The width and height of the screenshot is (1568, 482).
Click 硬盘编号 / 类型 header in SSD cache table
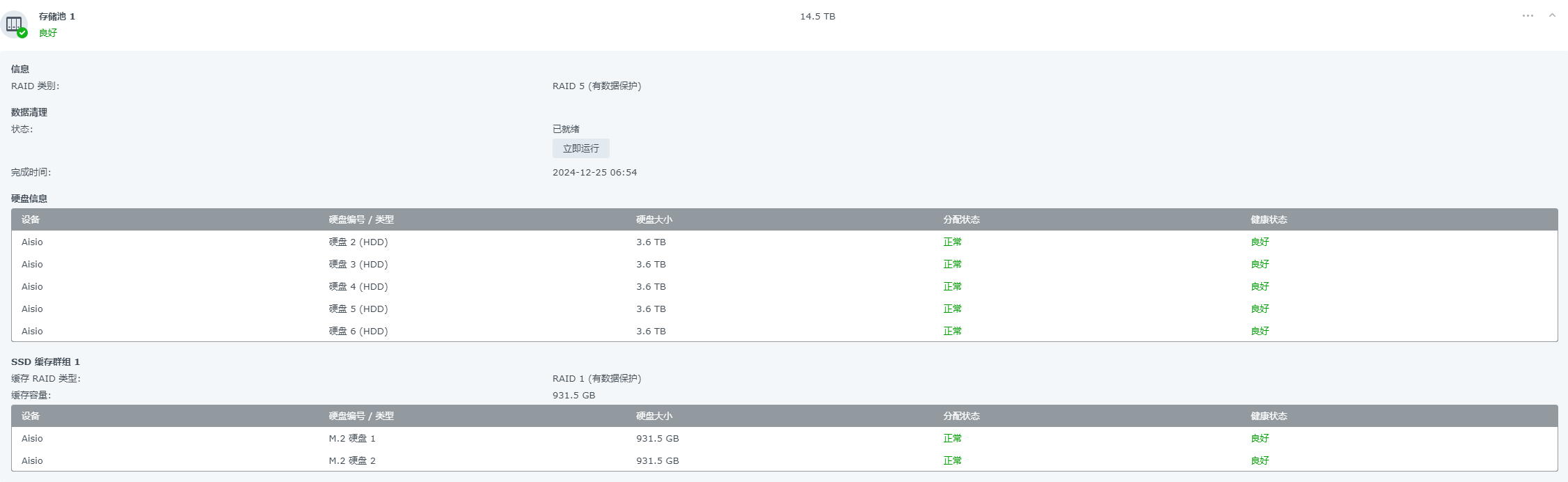tap(361, 416)
